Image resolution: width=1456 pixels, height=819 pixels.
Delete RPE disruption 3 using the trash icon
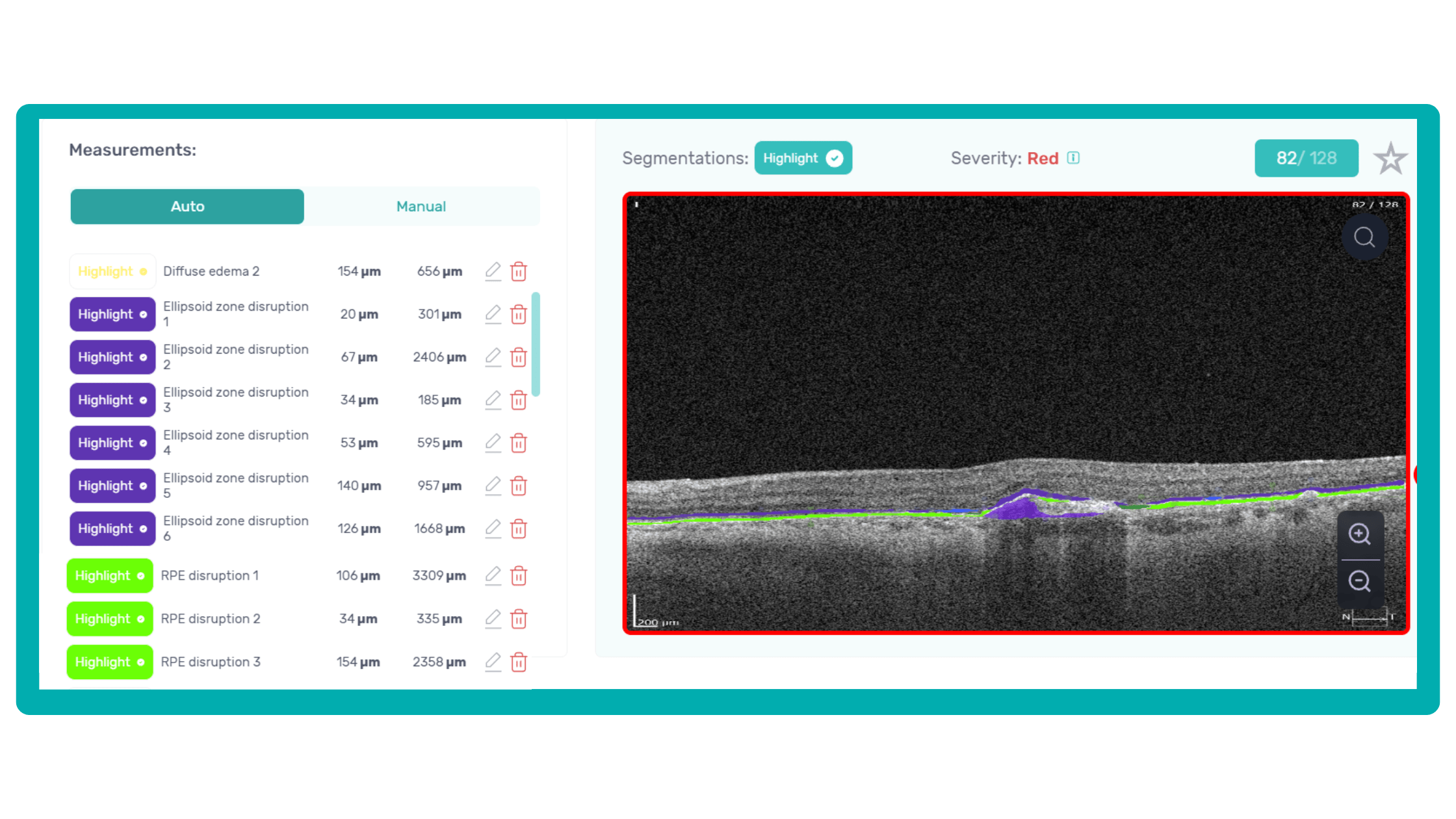coord(518,662)
